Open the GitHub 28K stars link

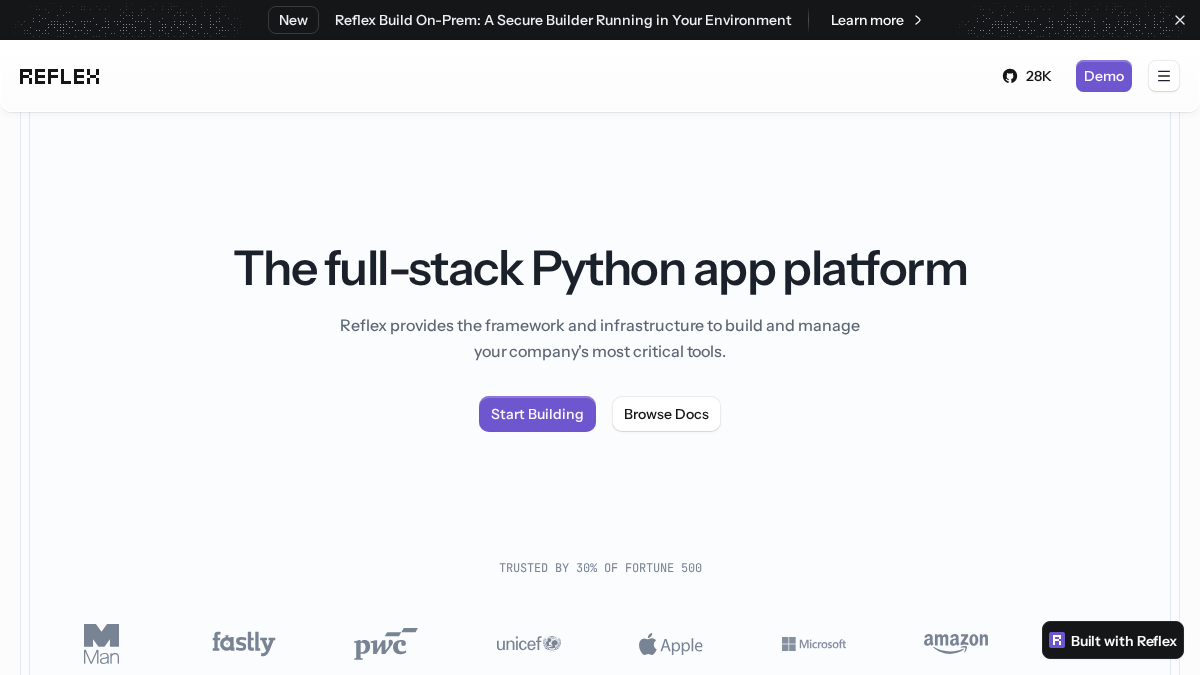coord(1027,76)
